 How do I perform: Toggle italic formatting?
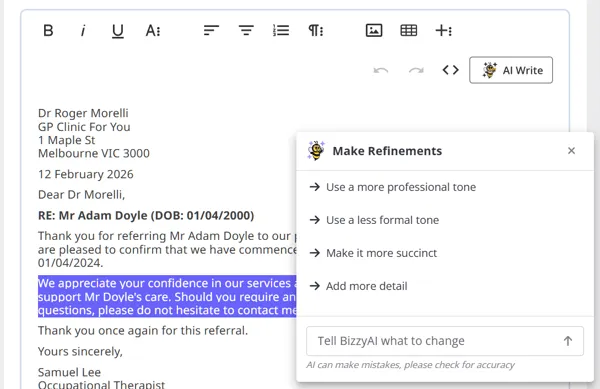pos(83,30)
